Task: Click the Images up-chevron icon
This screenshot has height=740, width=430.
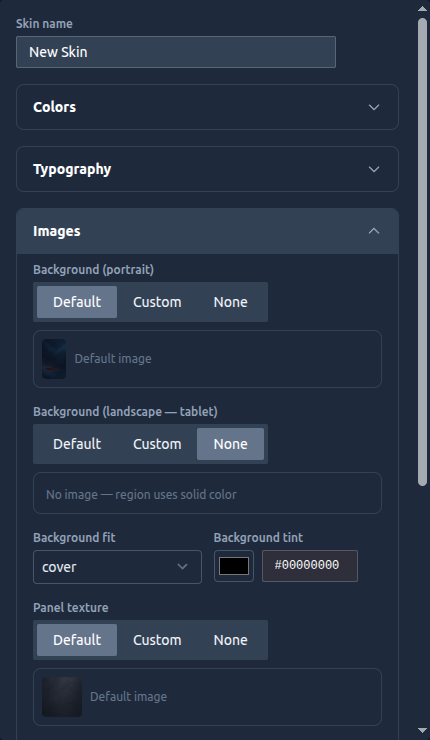Action: pyautogui.click(x=374, y=231)
